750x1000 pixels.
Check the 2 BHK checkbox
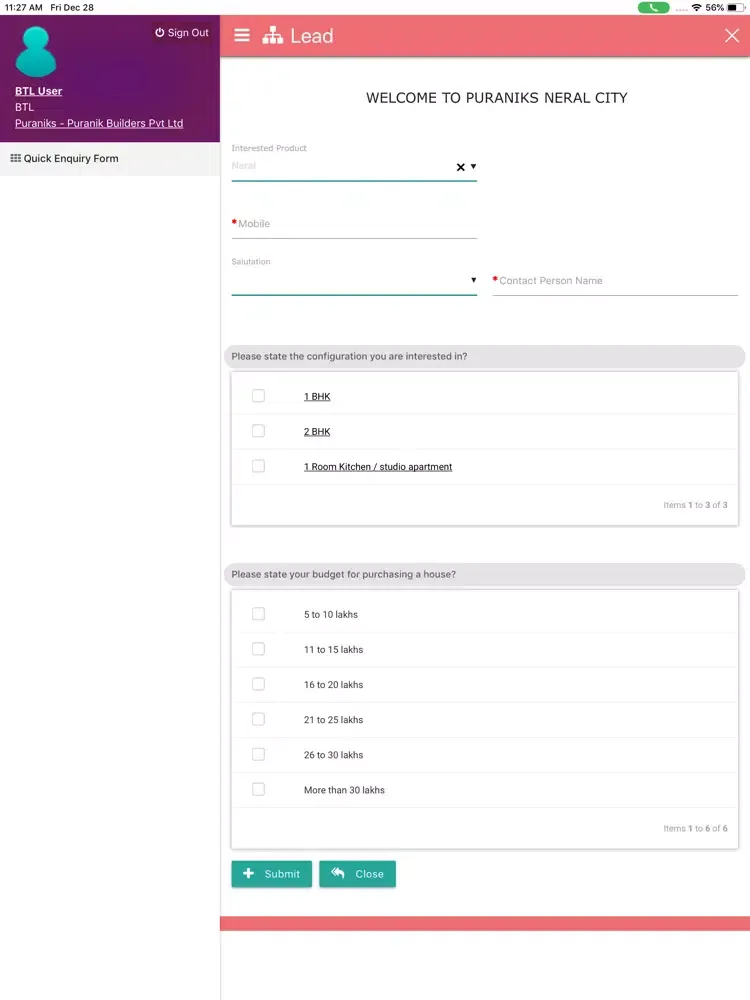pyautogui.click(x=258, y=431)
